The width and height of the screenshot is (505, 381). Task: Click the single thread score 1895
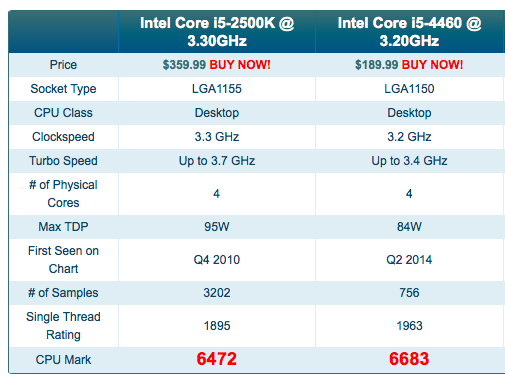tap(217, 326)
